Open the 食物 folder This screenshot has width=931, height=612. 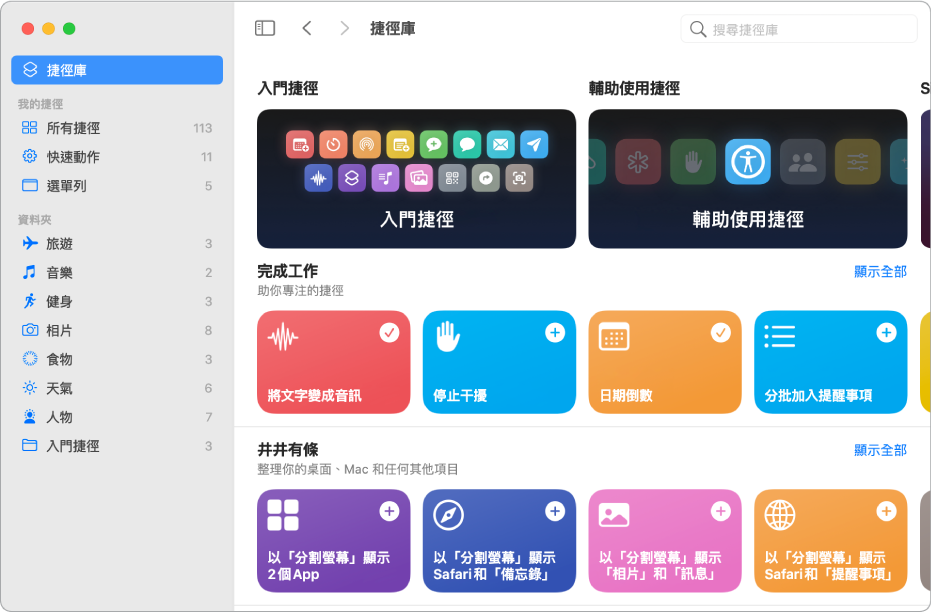tap(117, 359)
